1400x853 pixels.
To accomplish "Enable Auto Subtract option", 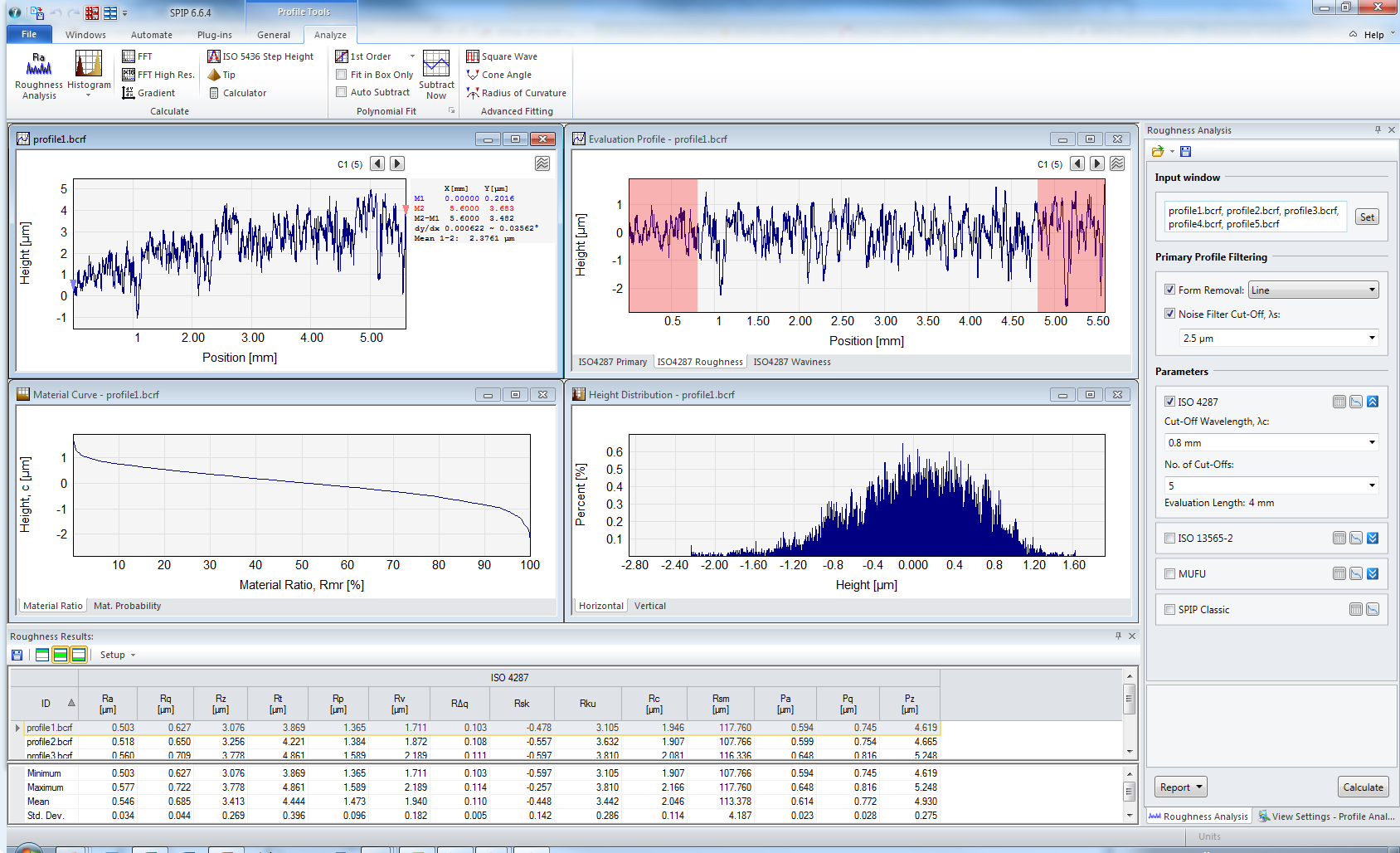I will (341, 92).
